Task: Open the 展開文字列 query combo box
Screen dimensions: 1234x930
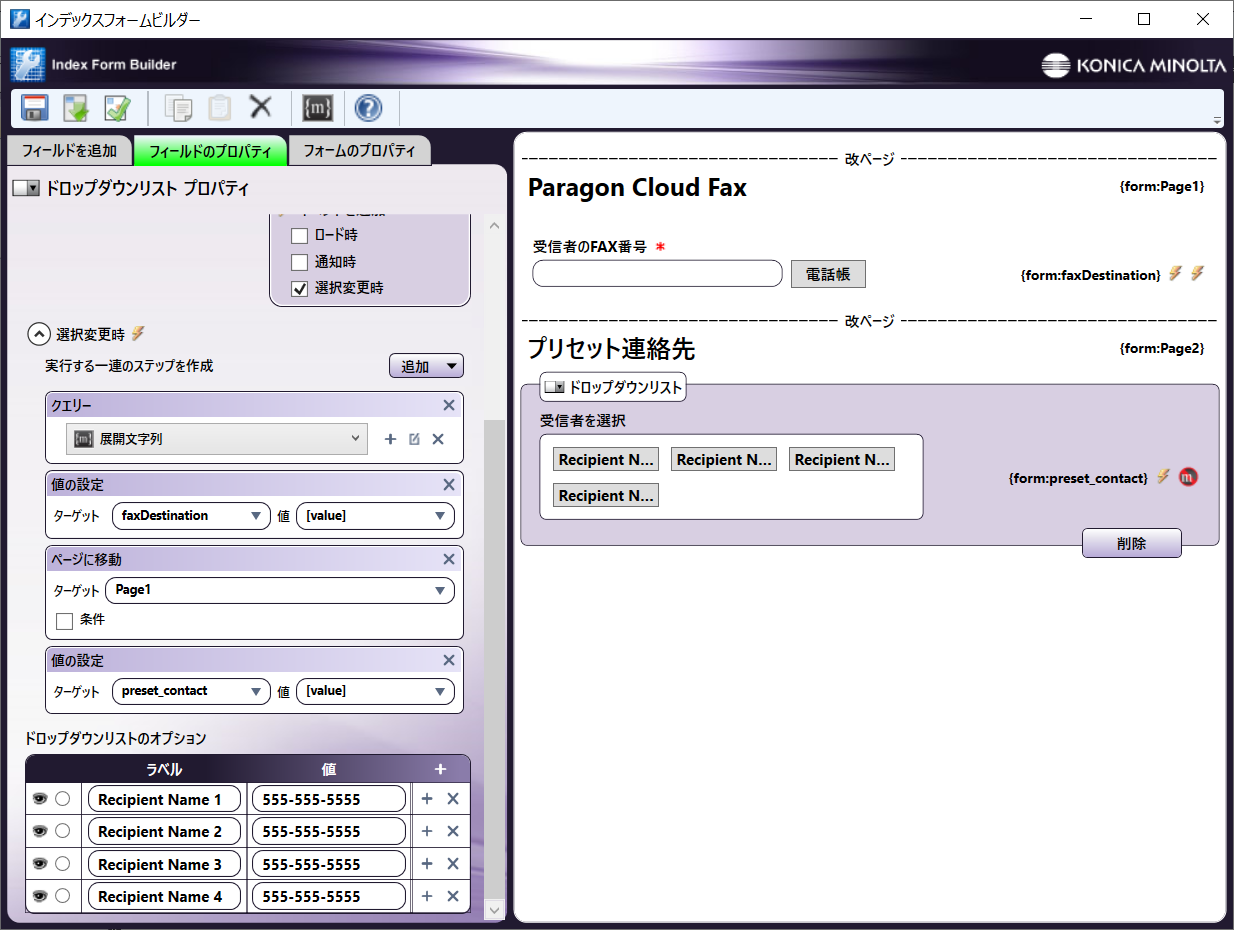Action: pos(217,439)
